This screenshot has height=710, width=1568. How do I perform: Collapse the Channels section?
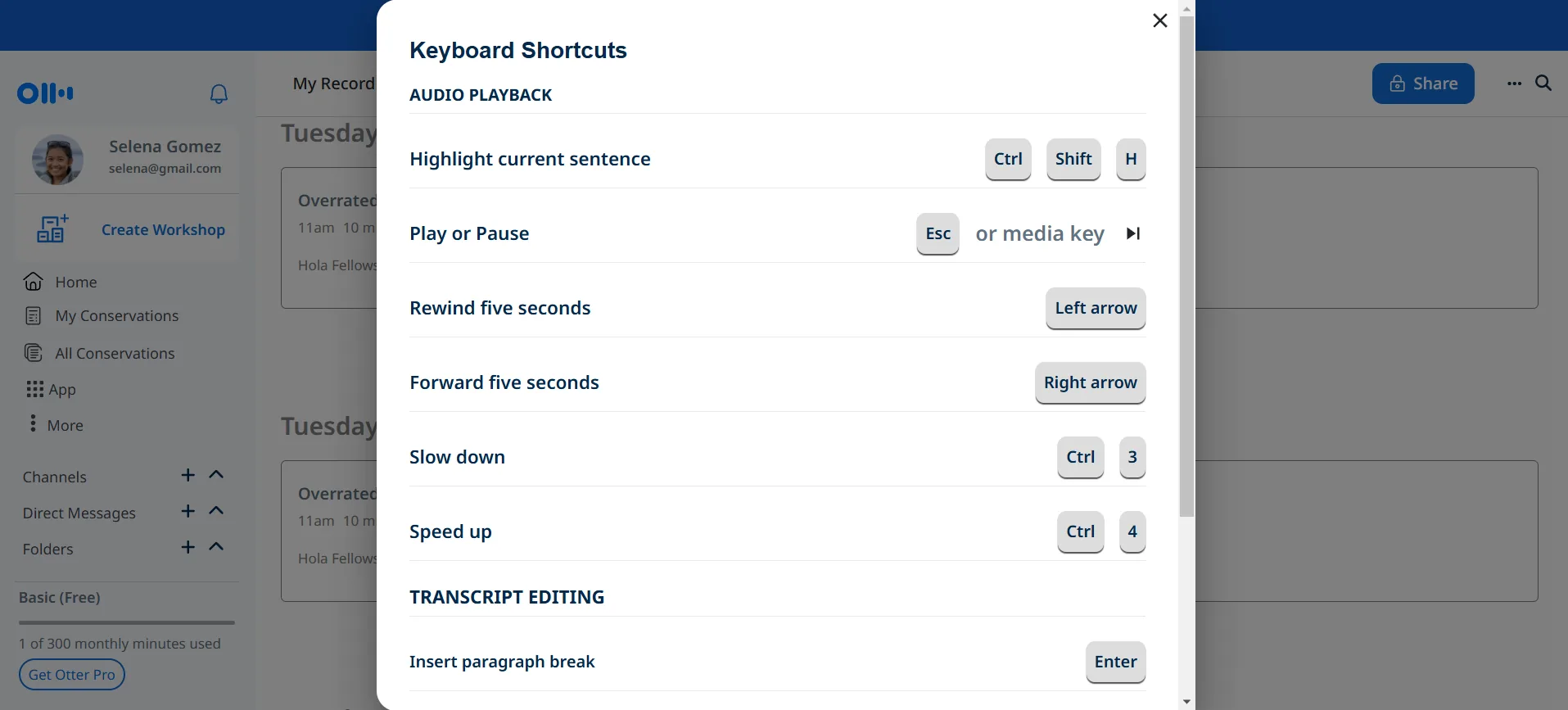coord(216,475)
